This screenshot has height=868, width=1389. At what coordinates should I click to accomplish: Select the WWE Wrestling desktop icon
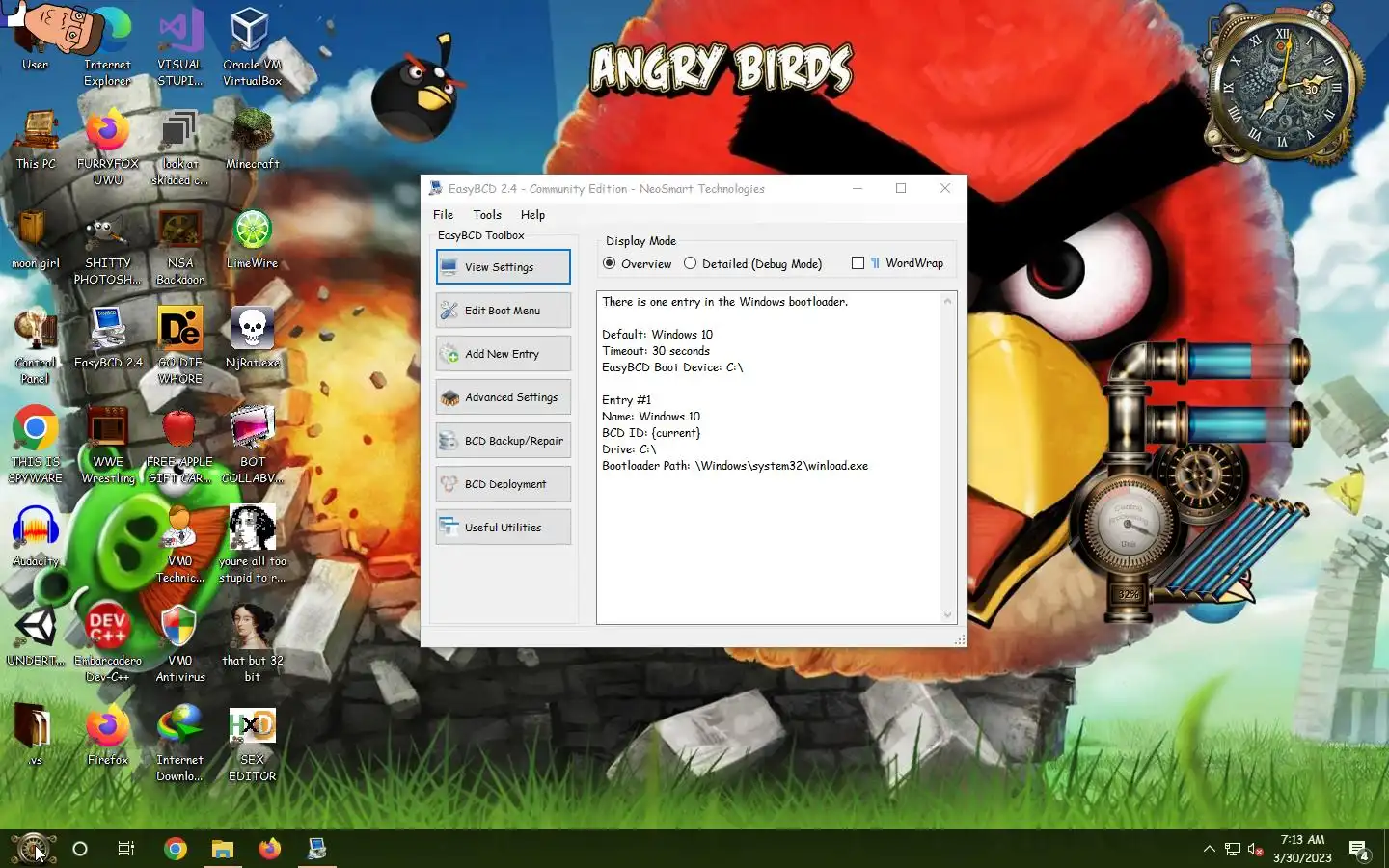107,446
